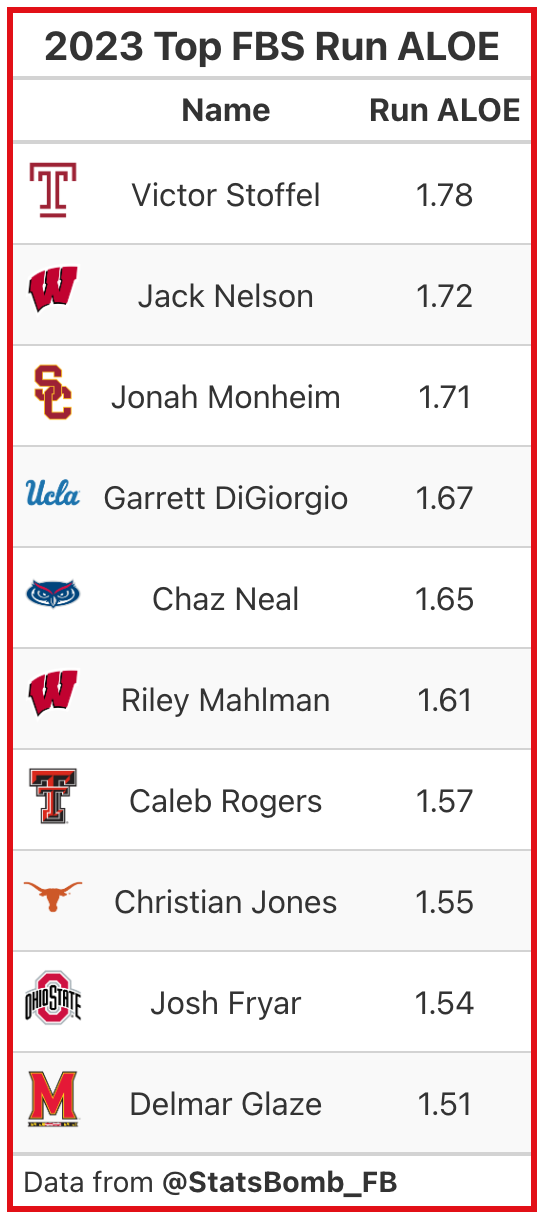This screenshot has height=1218, width=544.
Task: Click the 1.72 value for Jack Nelson
Action: pyautogui.click(x=445, y=296)
